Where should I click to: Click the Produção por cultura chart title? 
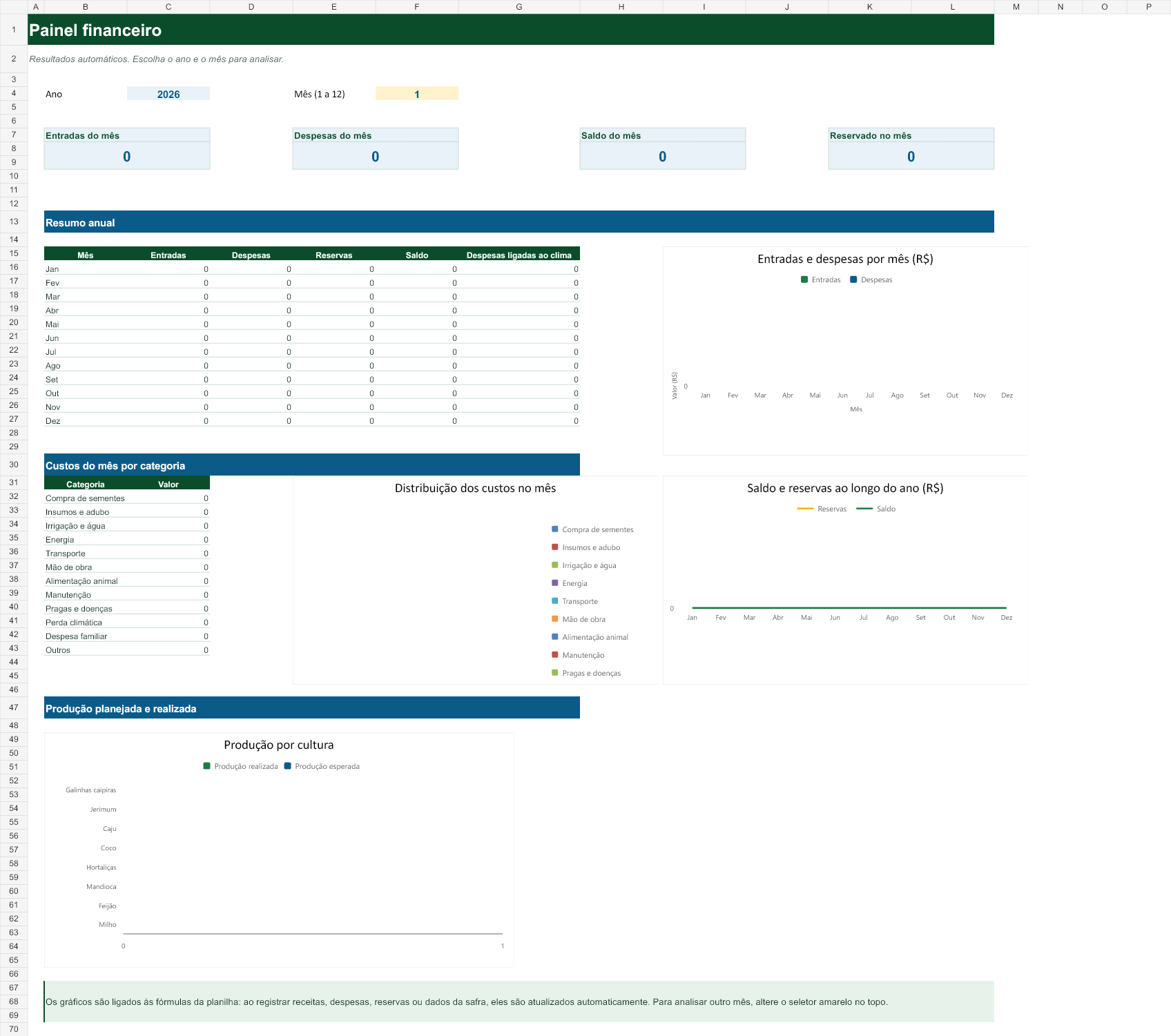point(279,745)
